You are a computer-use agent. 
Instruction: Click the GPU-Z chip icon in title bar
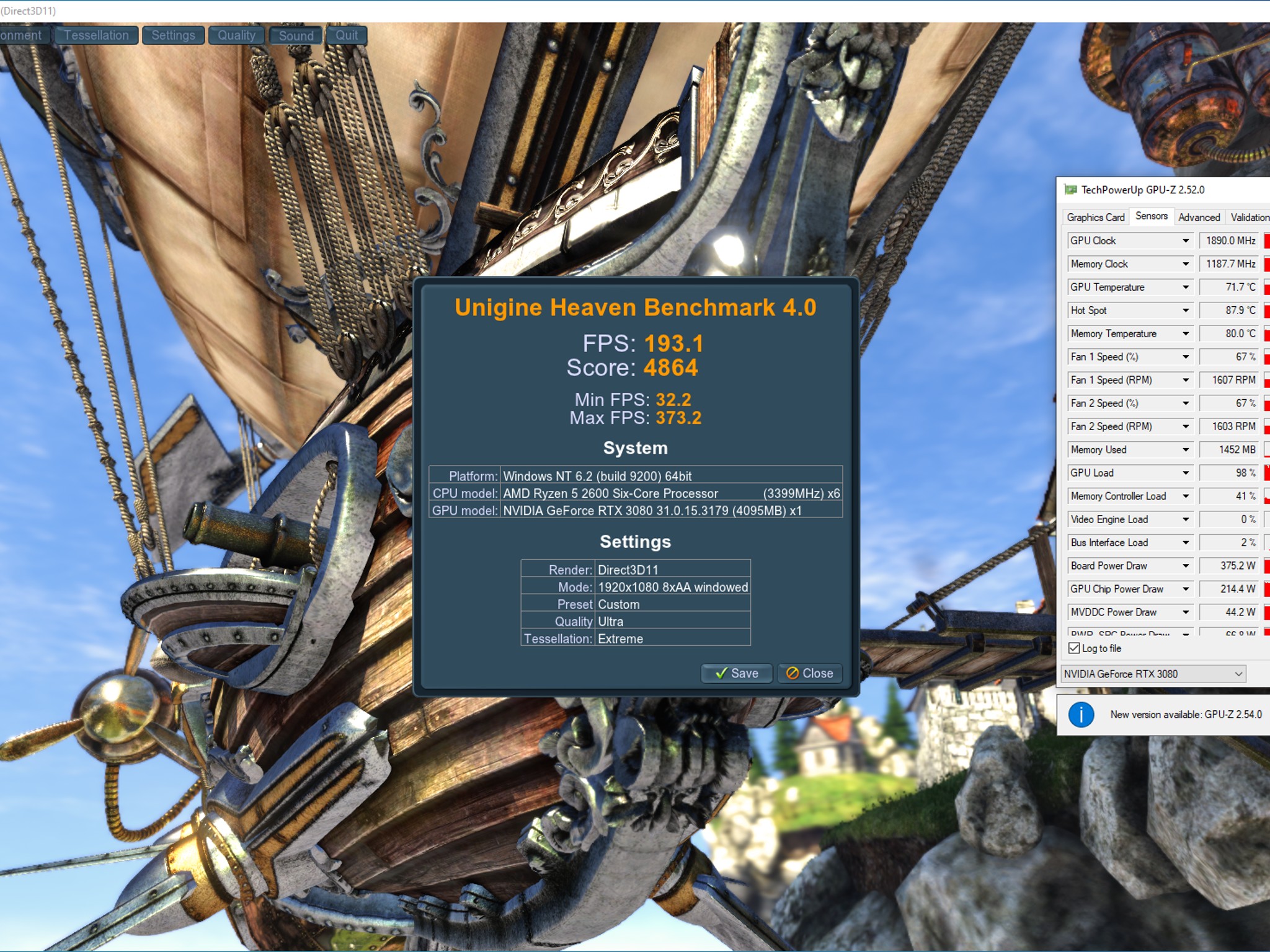coord(1070,190)
